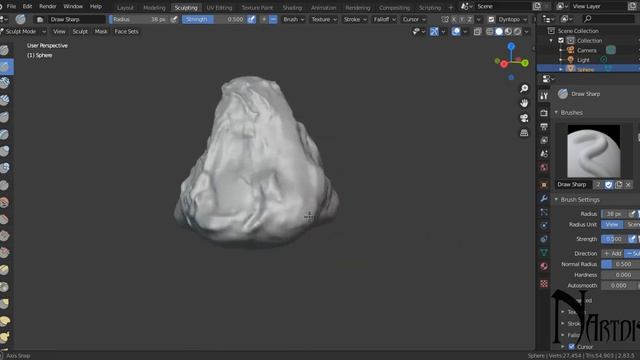
Task: Toggle the Cursor panel checkbox
Action: pos(571,347)
